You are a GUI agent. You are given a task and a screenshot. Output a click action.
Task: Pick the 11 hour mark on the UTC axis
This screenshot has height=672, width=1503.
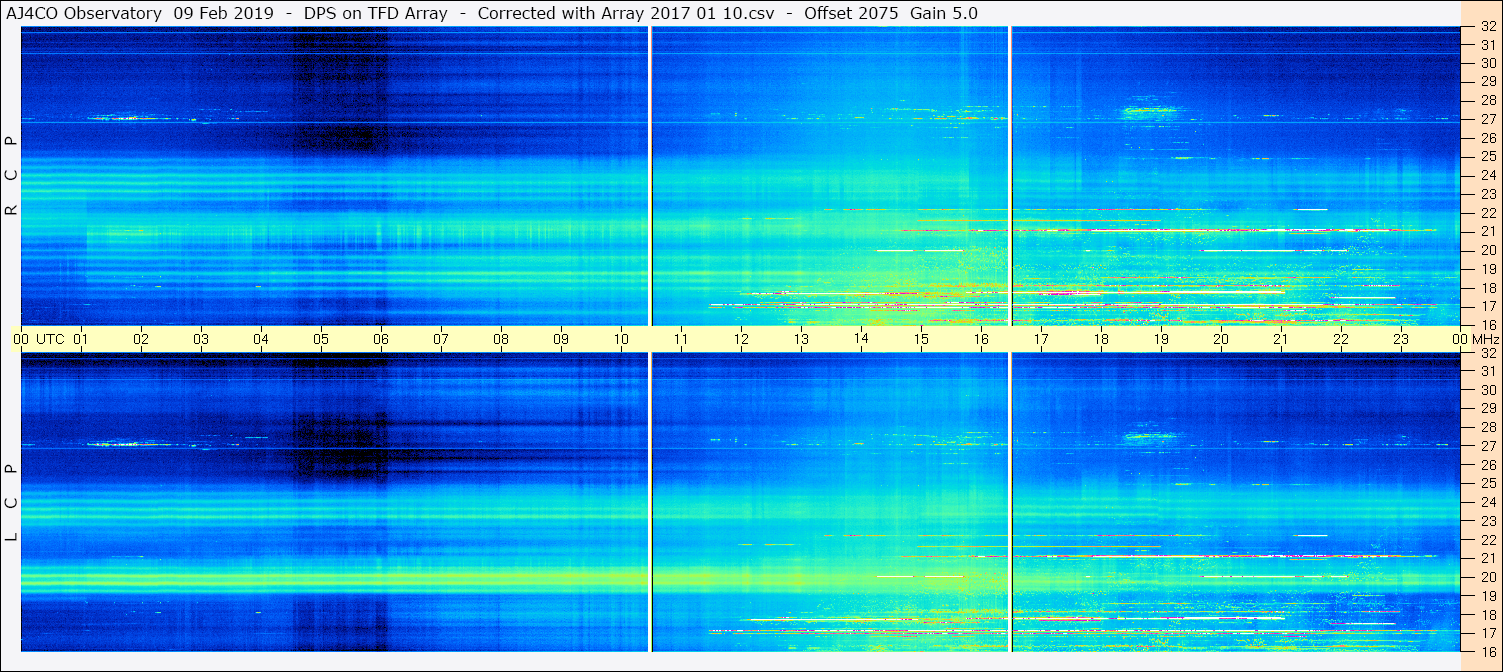point(681,339)
